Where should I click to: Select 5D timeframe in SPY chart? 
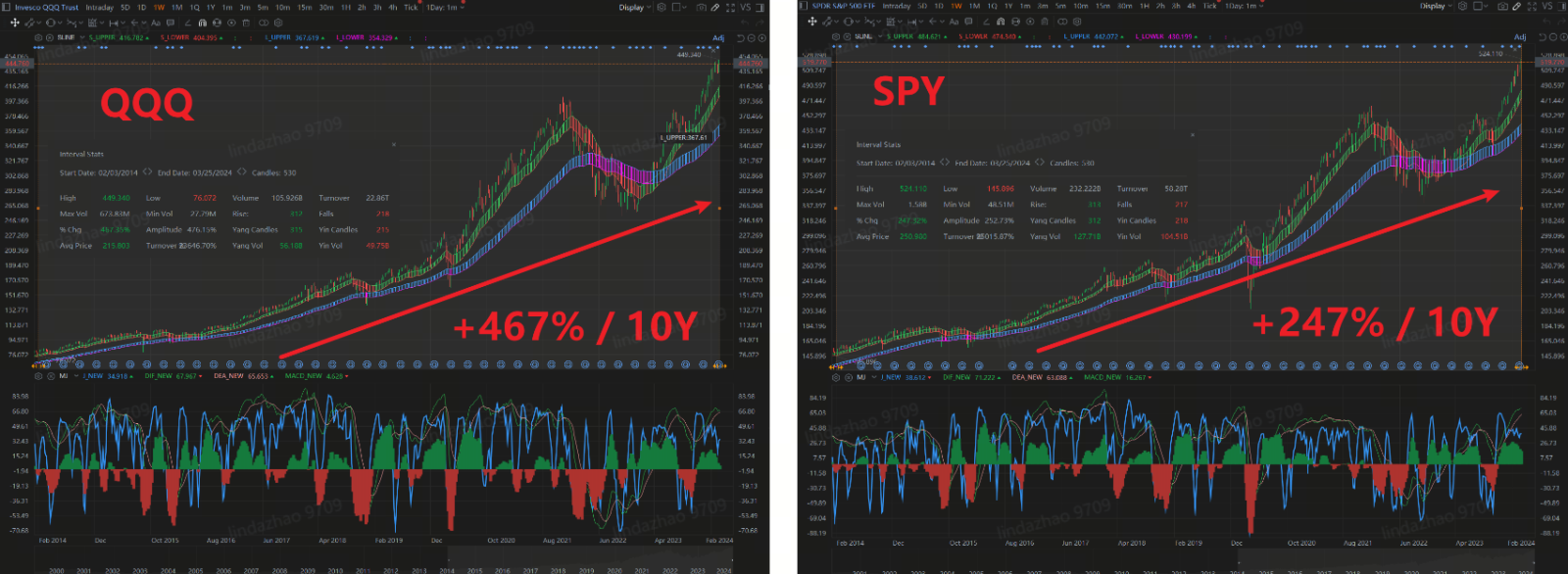click(922, 6)
